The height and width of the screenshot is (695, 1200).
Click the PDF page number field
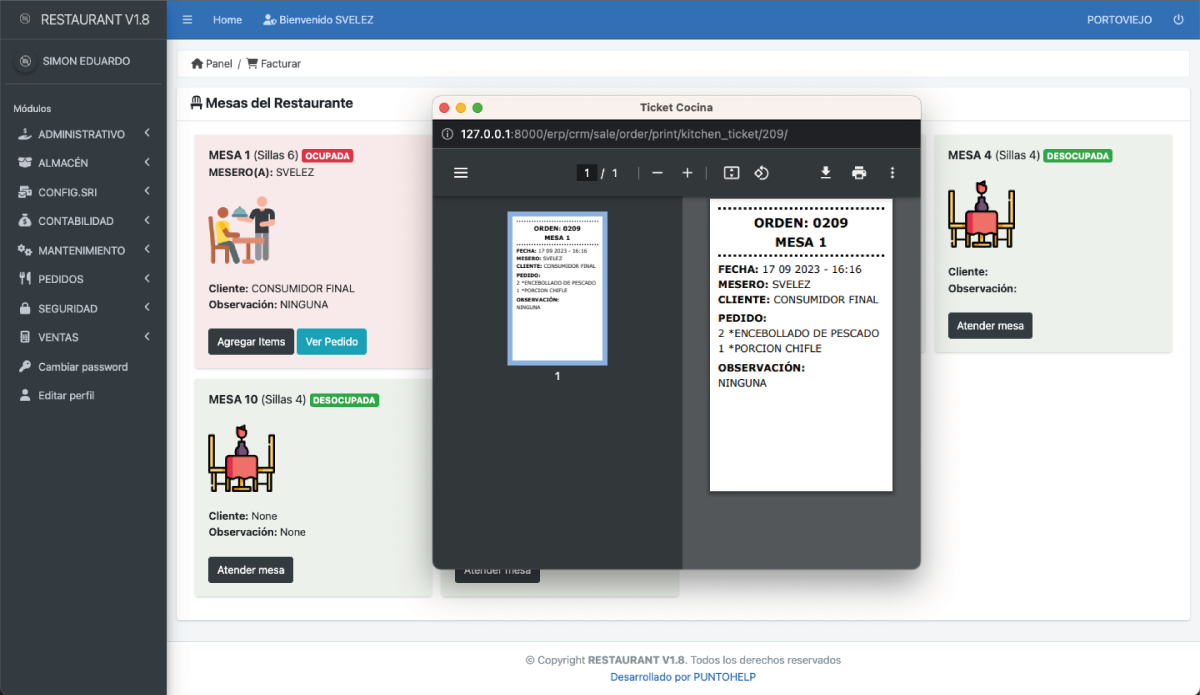click(x=586, y=173)
